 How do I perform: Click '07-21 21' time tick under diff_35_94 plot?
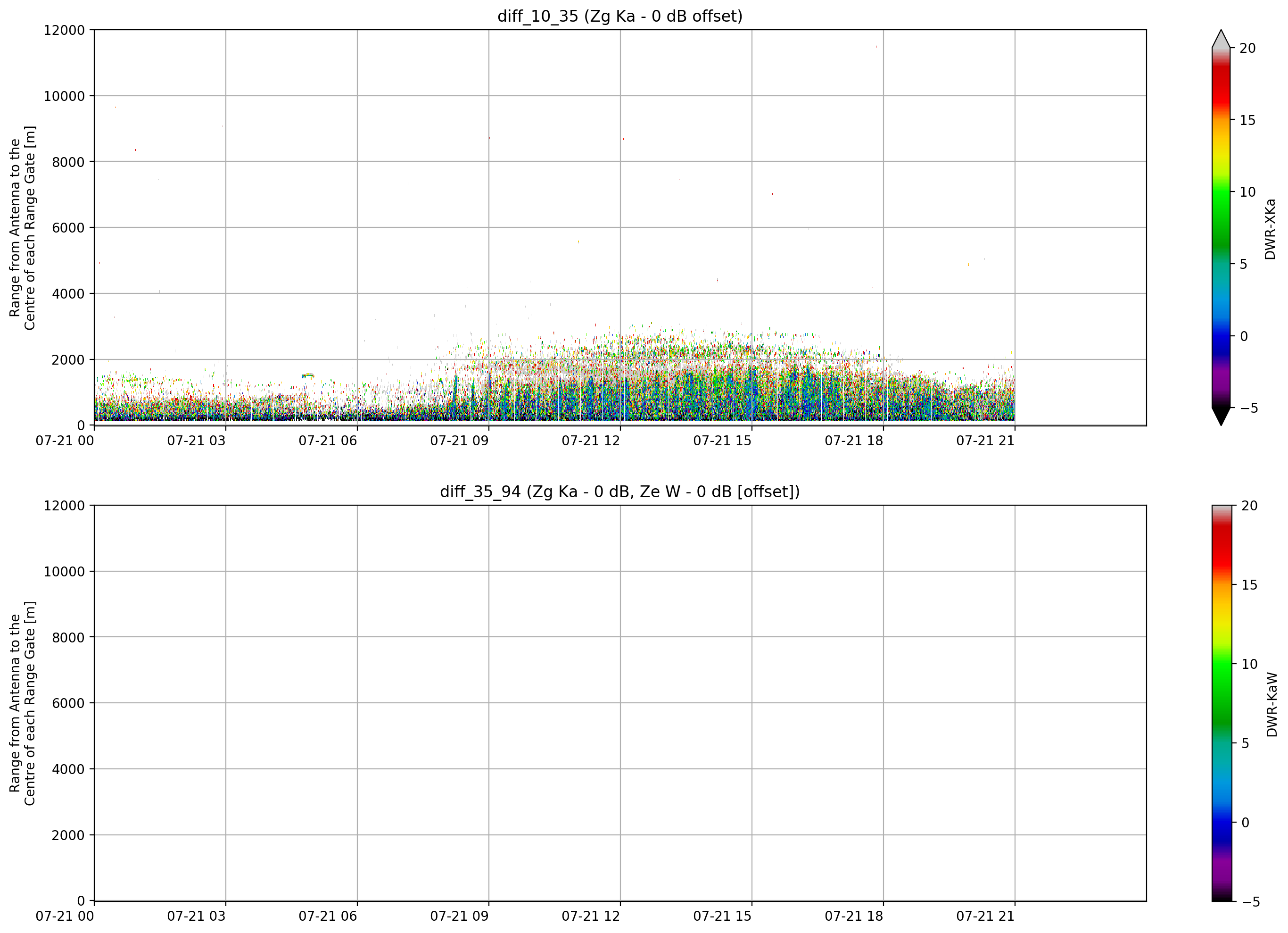click(985, 916)
